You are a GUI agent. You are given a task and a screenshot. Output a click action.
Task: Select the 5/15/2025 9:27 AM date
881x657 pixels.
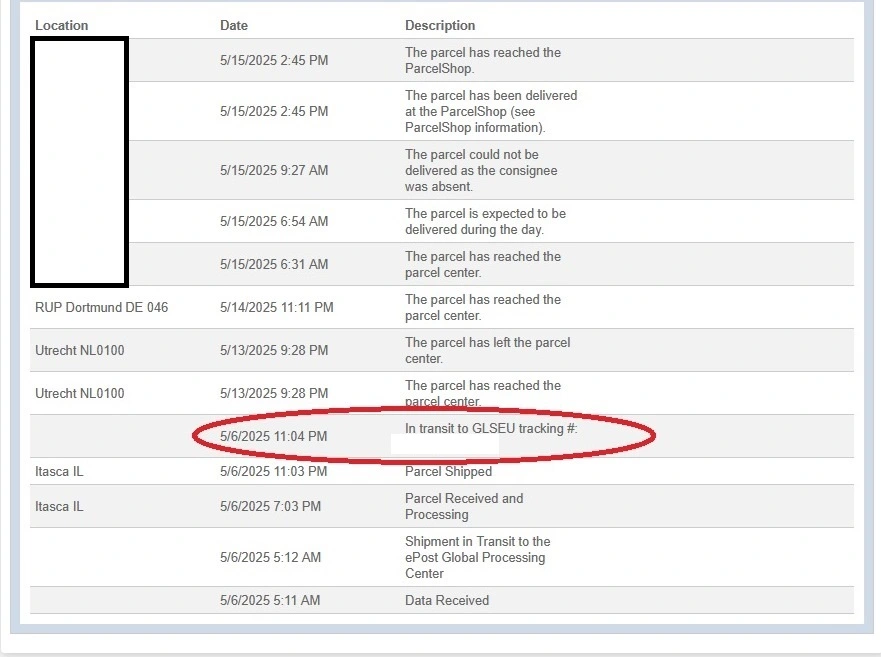click(x=274, y=170)
